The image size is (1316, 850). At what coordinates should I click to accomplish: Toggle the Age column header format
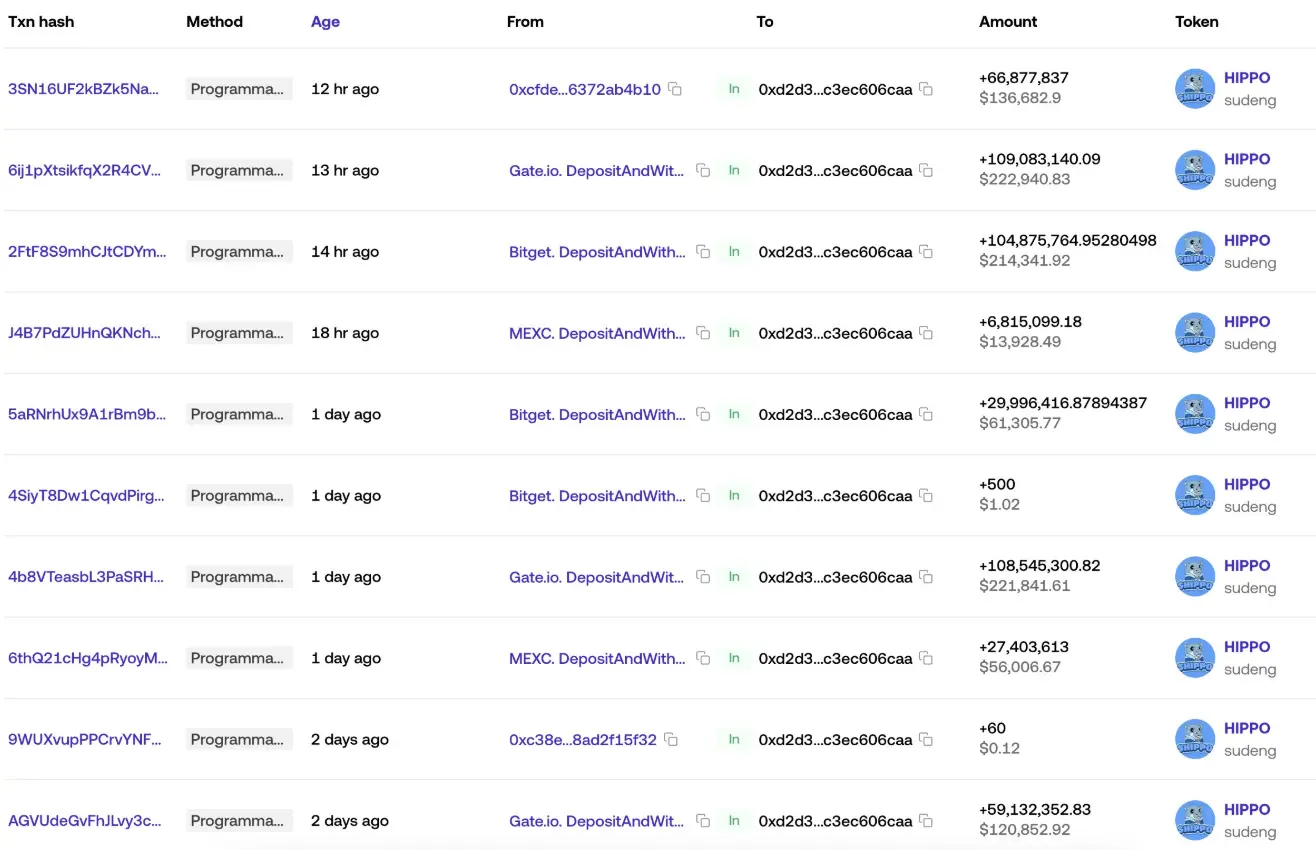[325, 22]
